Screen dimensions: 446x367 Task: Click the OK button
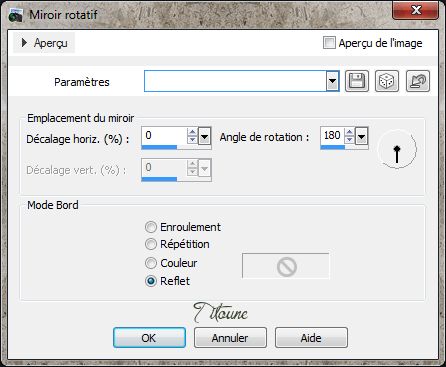click(x=149, y=338)
